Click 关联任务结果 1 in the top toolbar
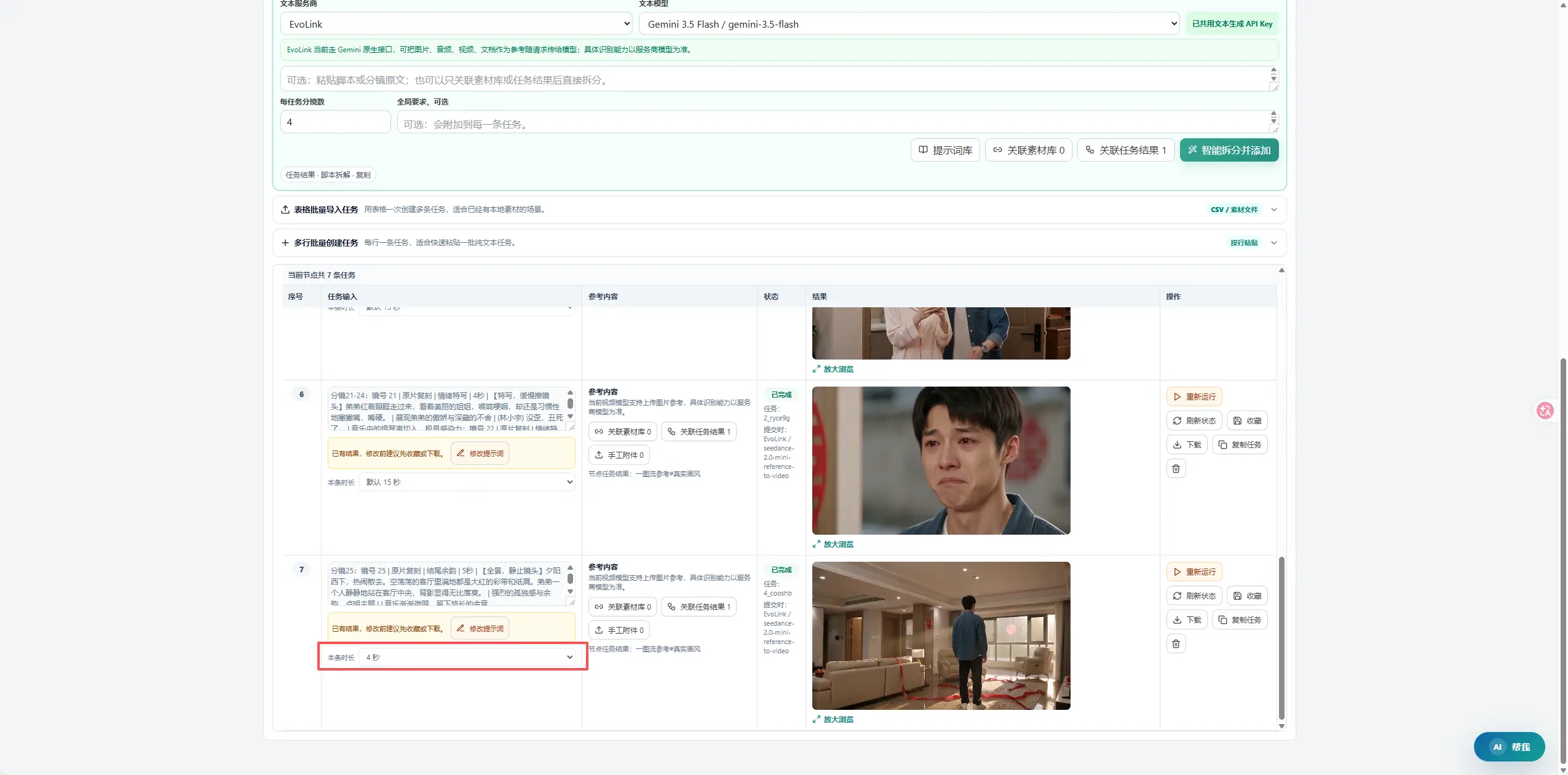This screenshot has width=1568, height=775. pyautogui.click(x=1125, y=150)
